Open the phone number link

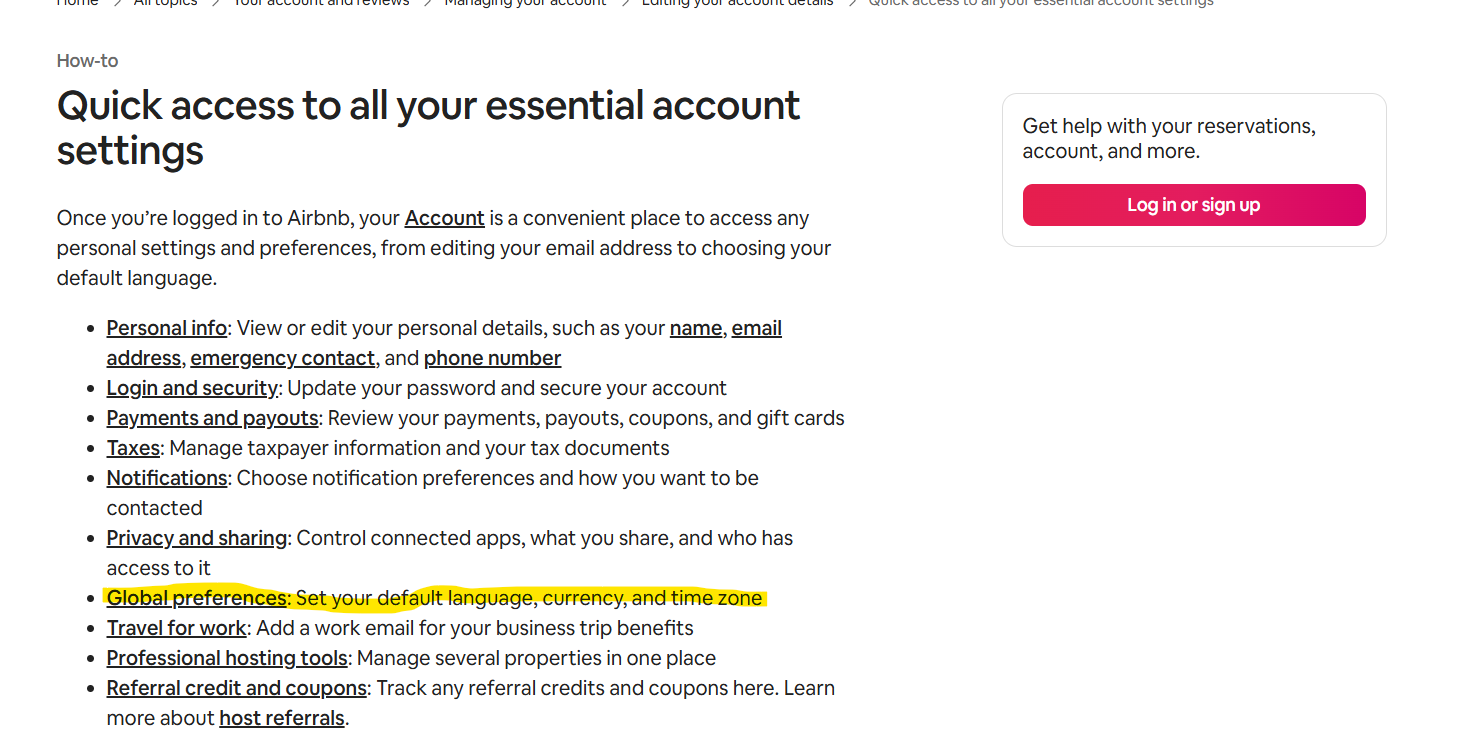(x=492, y=358)
